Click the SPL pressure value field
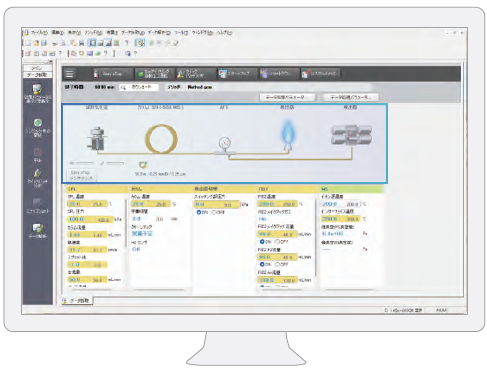This screenshot has height=368, width=487. coord(90,219)
